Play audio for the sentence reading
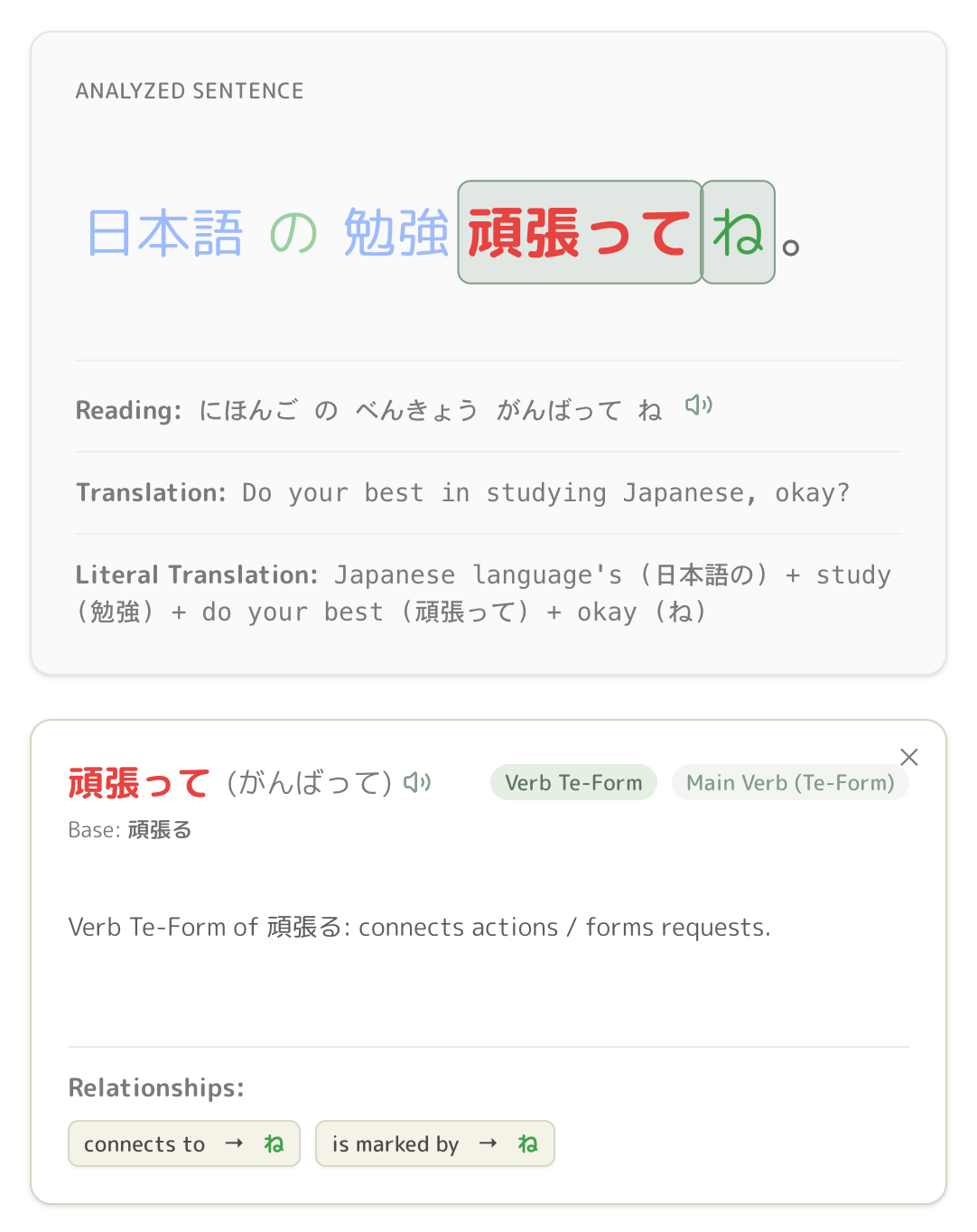 click(699, 406)
